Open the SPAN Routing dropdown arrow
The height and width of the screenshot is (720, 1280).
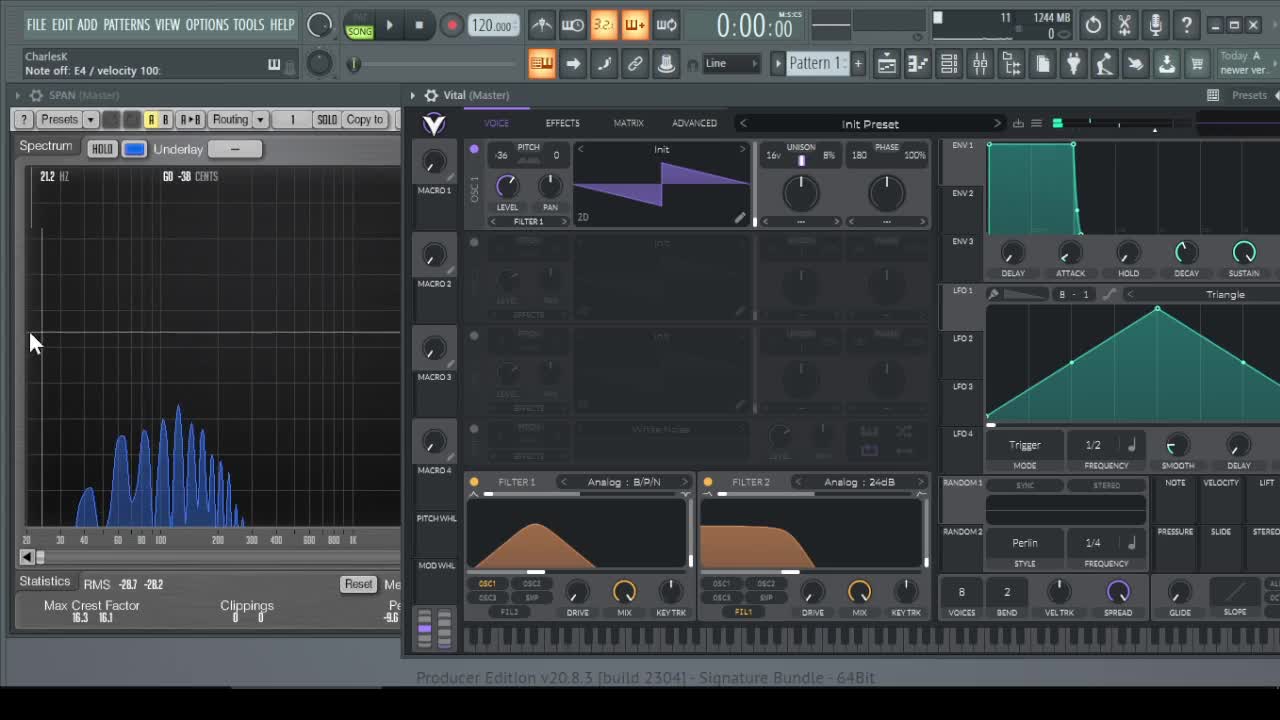click(260, 119)
